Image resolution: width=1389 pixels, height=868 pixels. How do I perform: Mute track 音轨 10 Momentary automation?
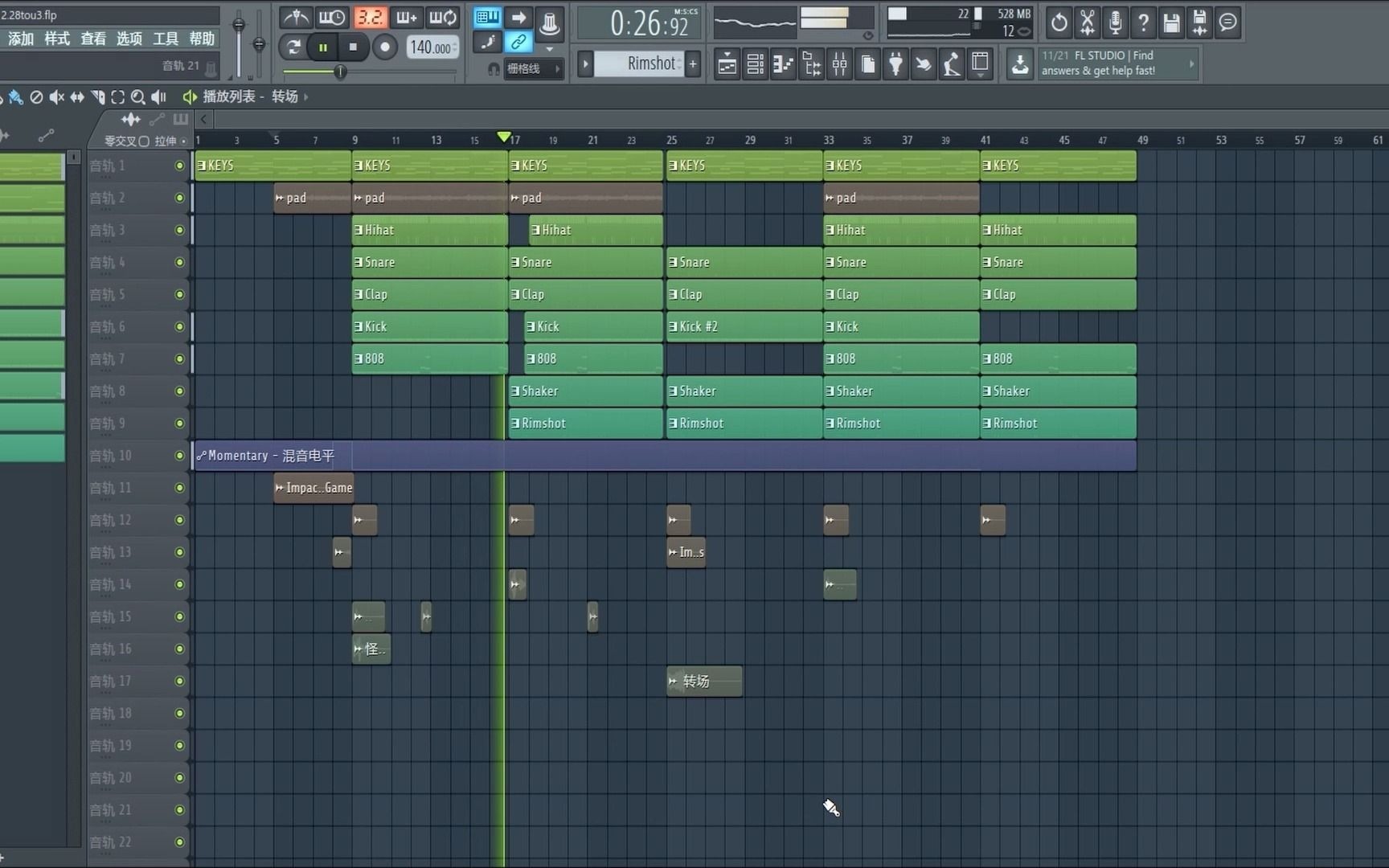click(179, 455)
